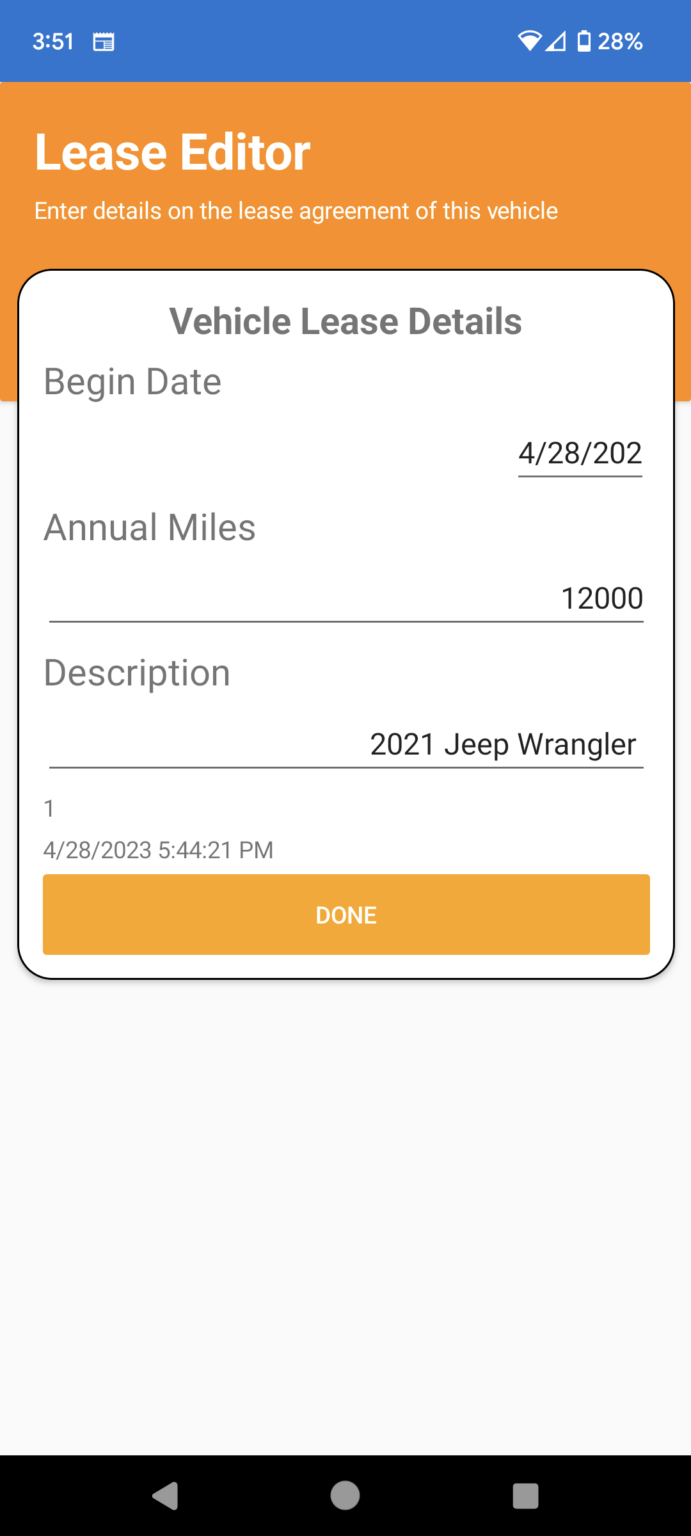Tap the 4/28/2023 5:44:21 PM timestamp
Viewport: 691px width, 1536px height.
tap(158, 850)
